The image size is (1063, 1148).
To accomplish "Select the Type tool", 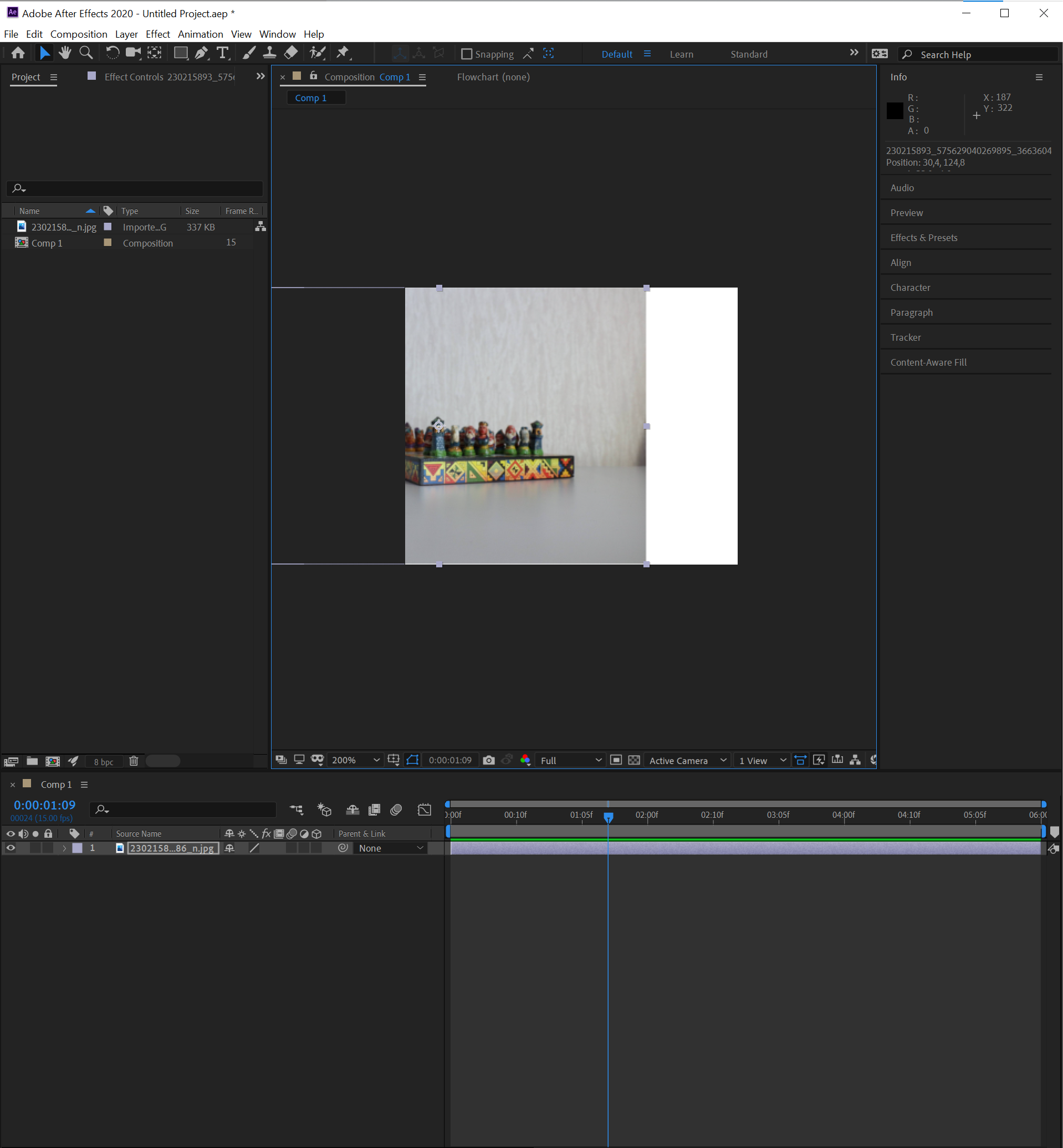I will (223, 53).
